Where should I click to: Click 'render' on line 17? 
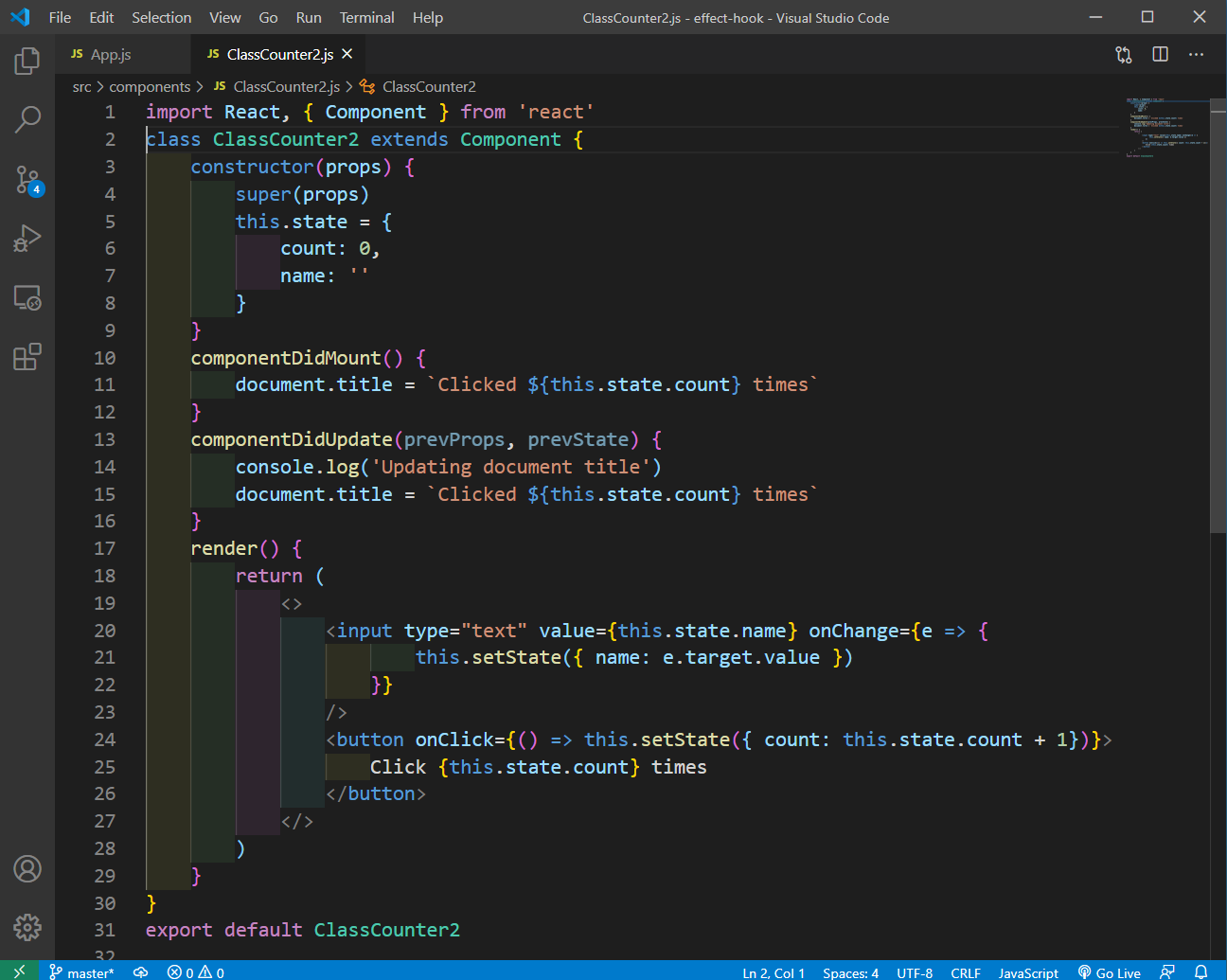click(x=224, y=548)
